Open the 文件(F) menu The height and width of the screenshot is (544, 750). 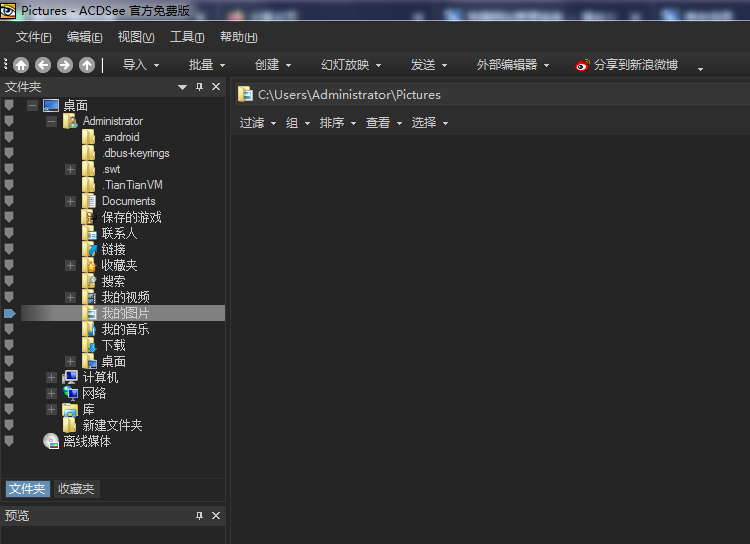(33, 37)
